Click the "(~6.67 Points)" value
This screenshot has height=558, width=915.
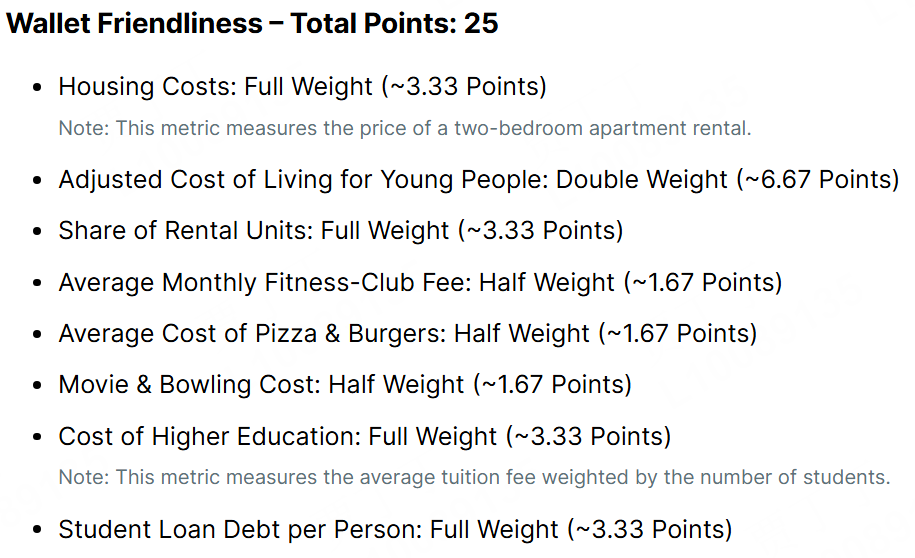coord(818,180)
